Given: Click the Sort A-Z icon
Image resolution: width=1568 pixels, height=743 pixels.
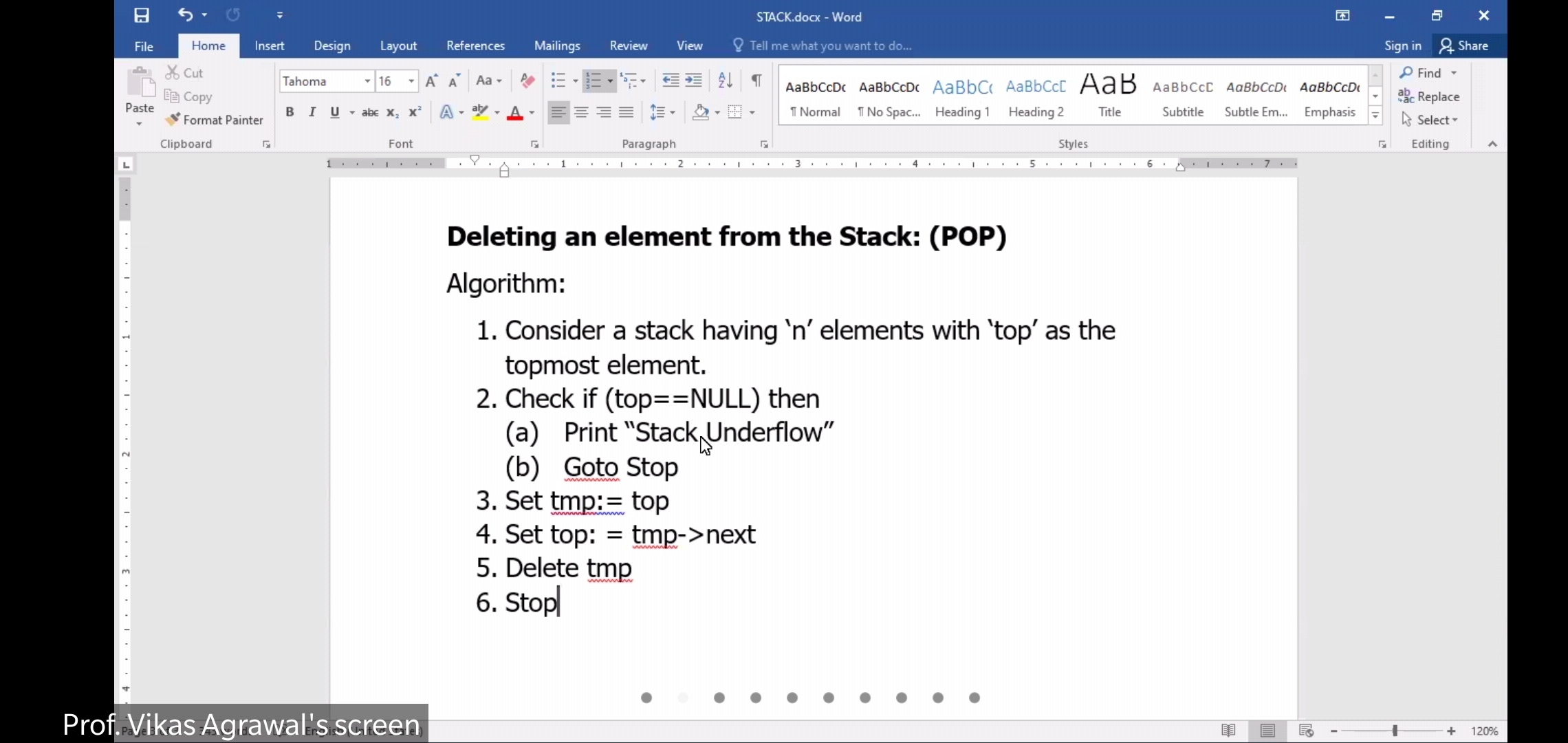Looking at the screenshot, I should point(725,80).
